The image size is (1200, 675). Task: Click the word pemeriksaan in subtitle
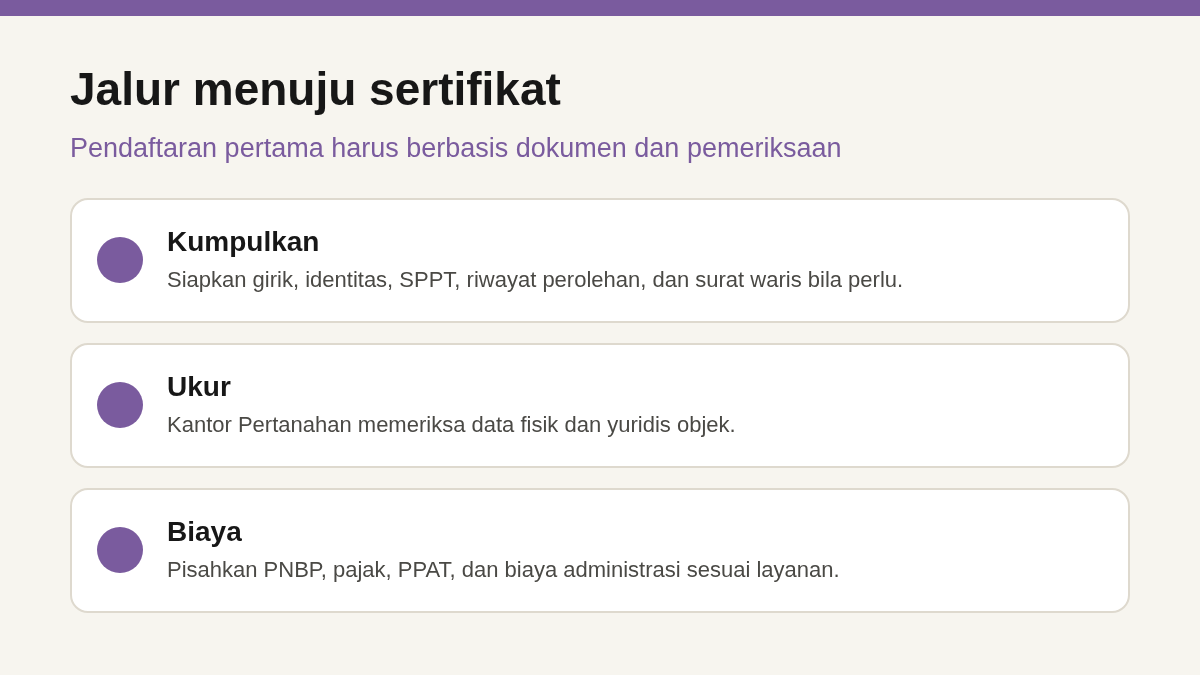pos(764,148)
